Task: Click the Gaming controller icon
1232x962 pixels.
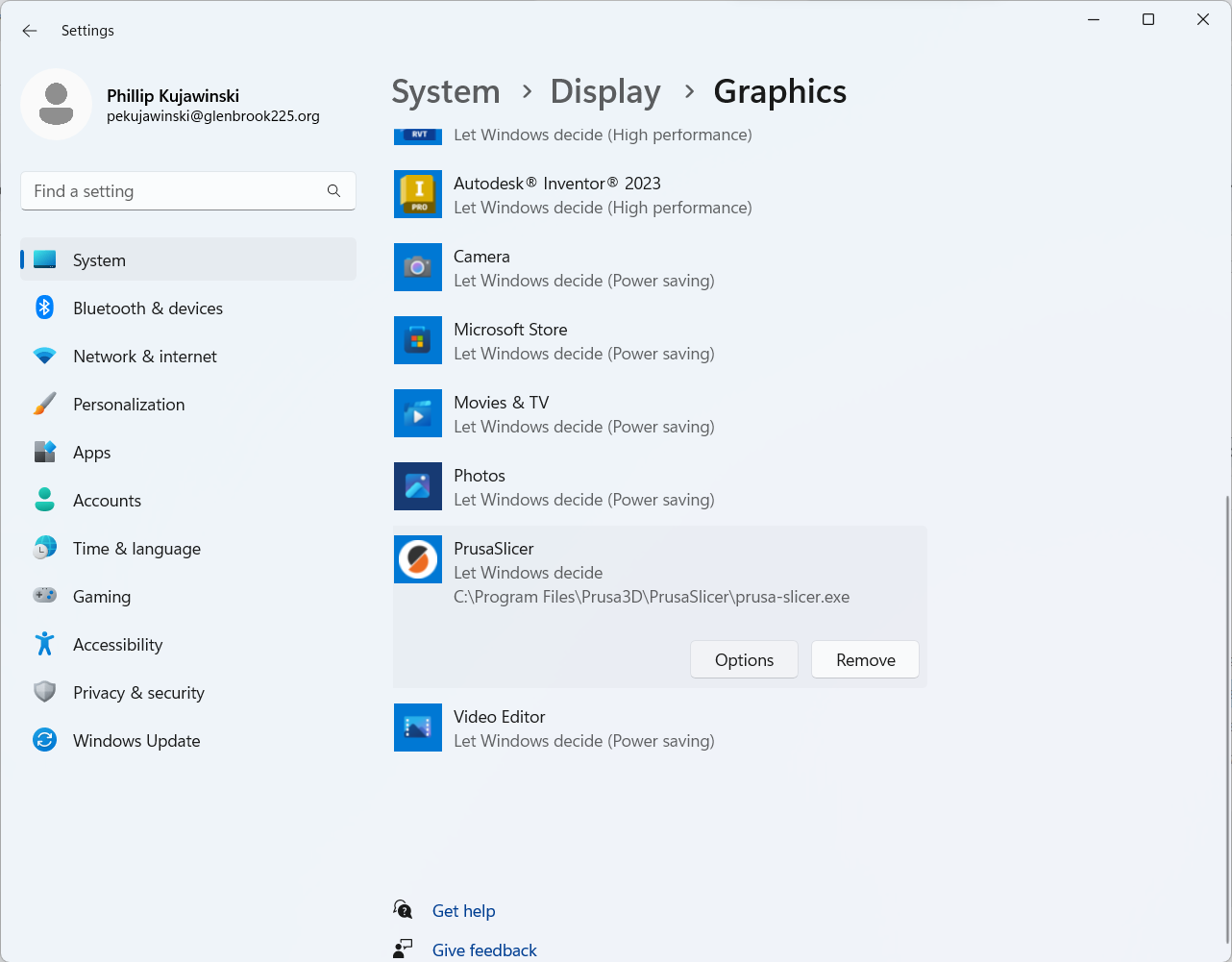Action: pyautogui.click(x=45, y=596)
